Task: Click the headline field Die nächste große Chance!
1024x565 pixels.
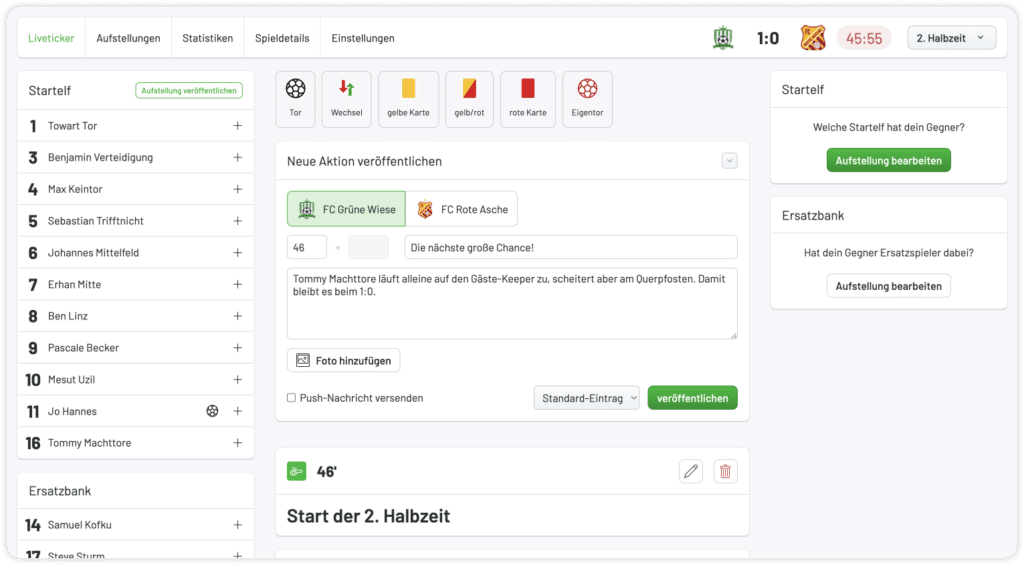Action: point(571,248)
